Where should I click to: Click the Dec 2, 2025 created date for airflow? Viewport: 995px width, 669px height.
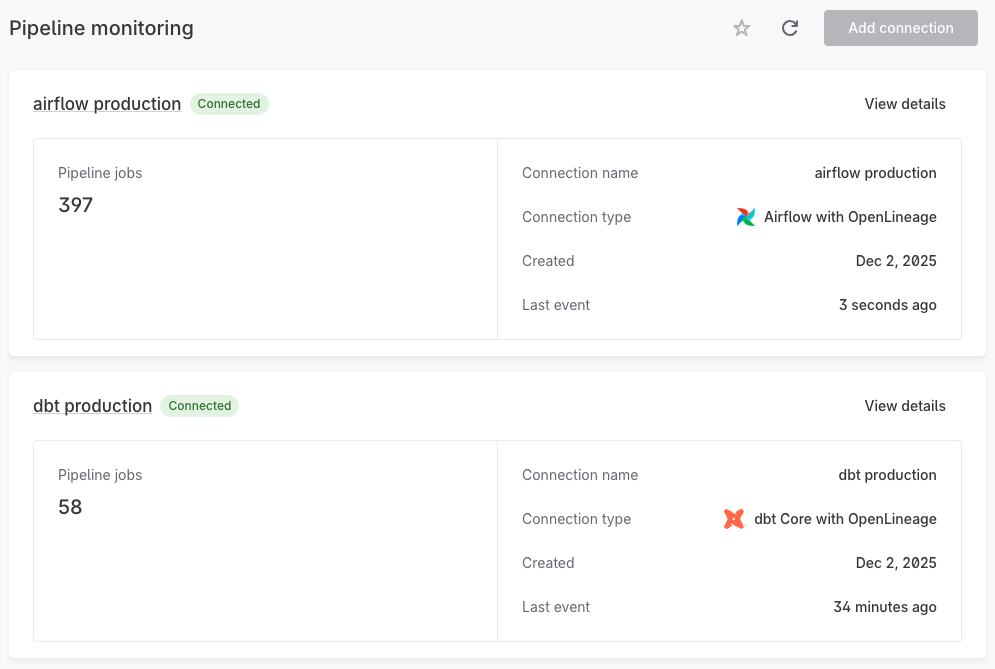[896, 261]
